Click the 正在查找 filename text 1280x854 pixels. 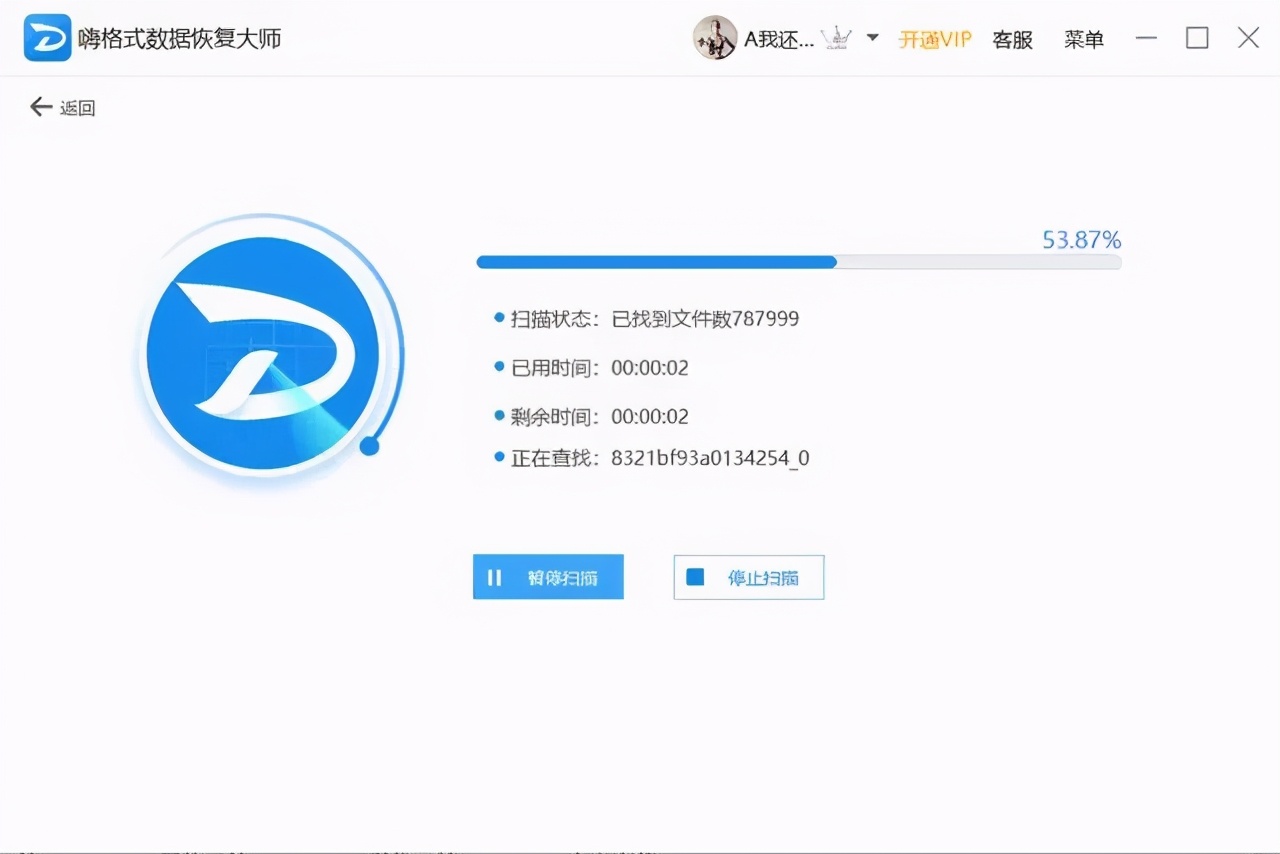710,458
